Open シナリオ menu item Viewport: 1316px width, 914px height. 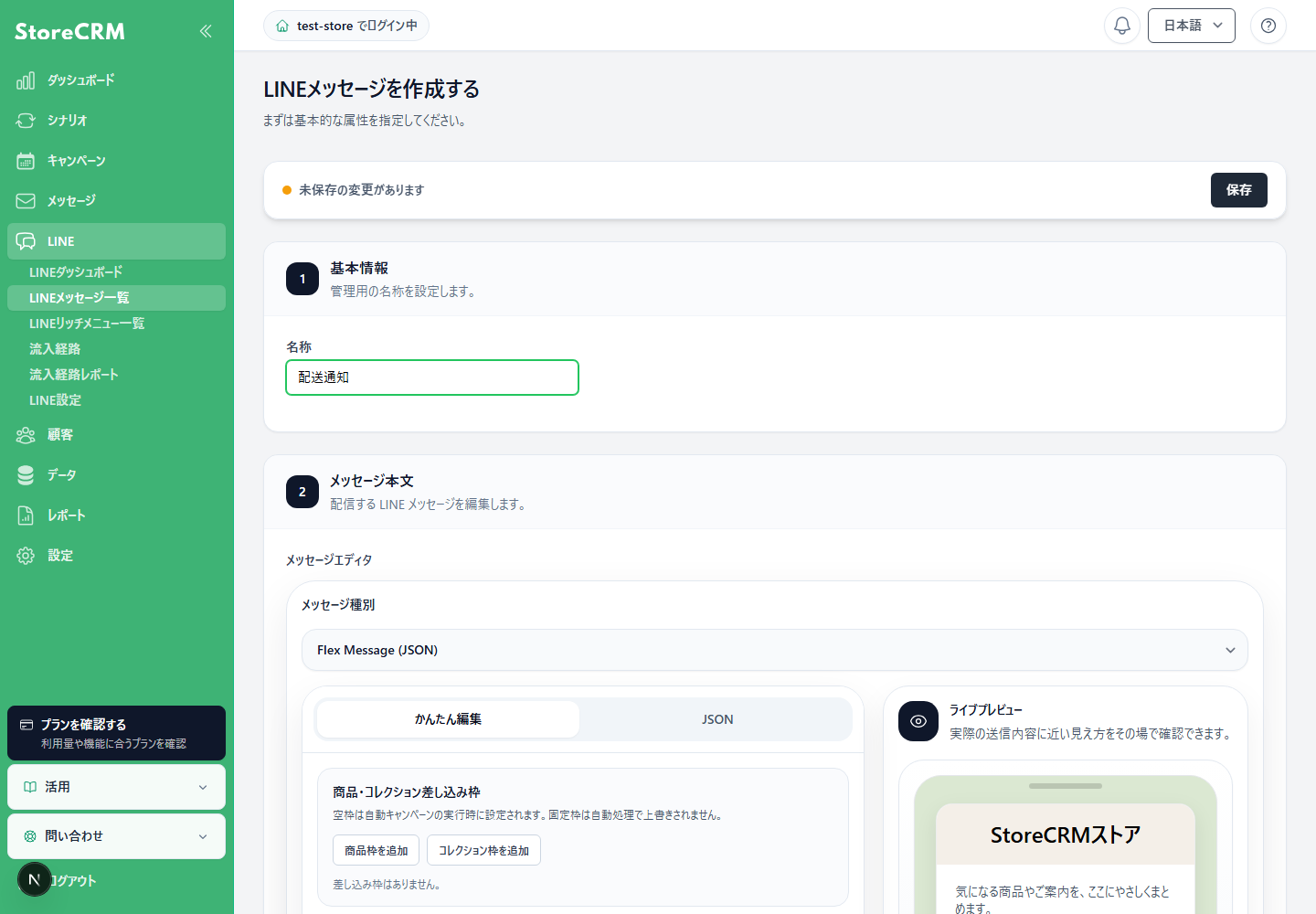click(116, 121)
